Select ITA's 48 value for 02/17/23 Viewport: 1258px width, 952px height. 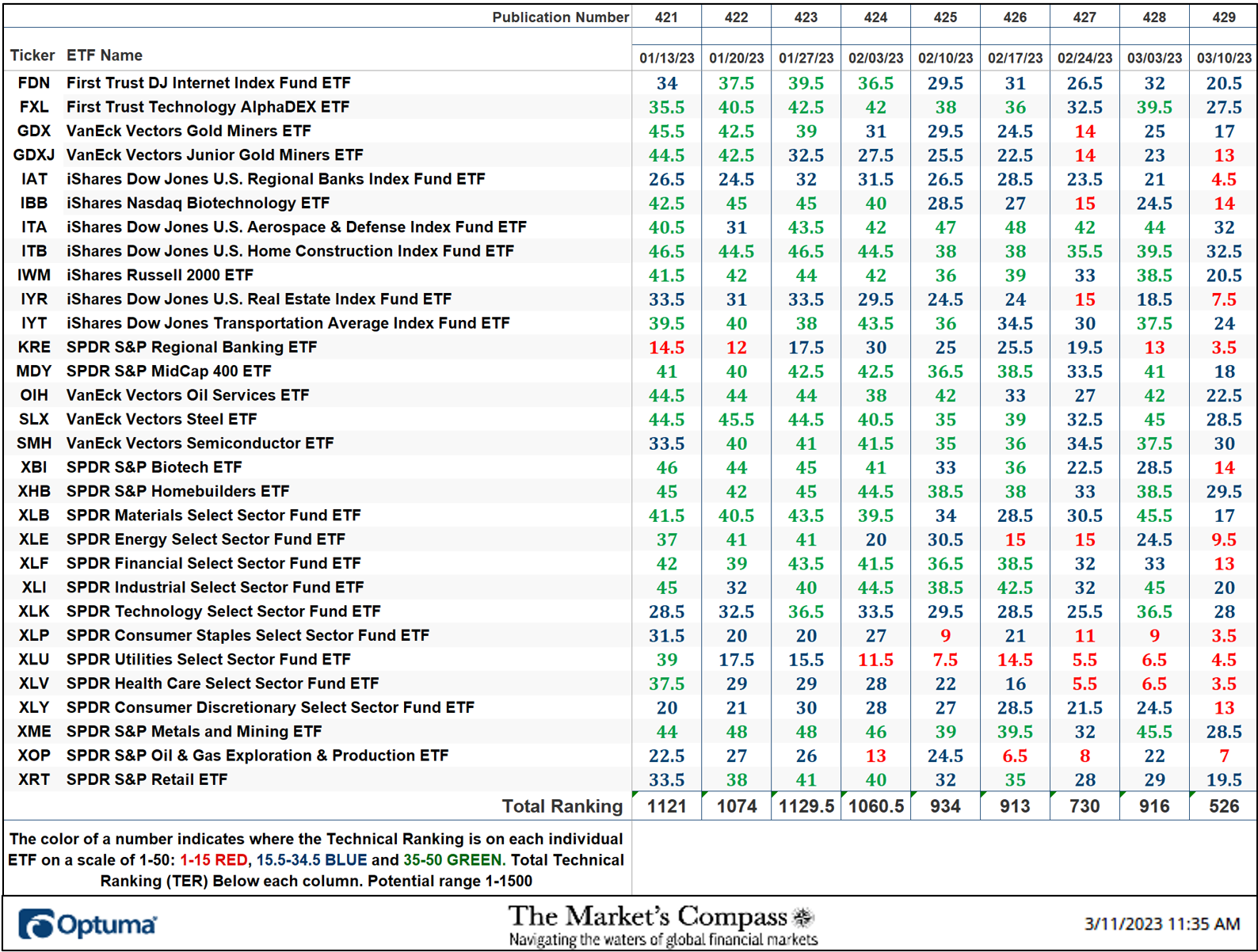[x=1015, y=227]
